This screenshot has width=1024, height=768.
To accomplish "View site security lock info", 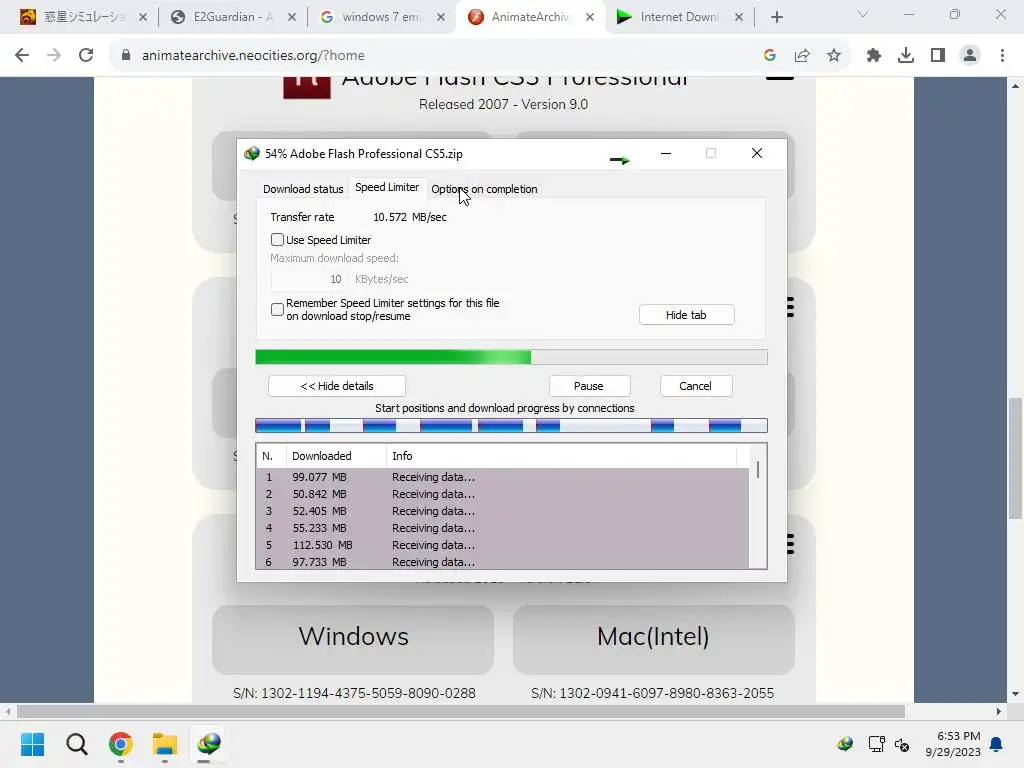I will pyautogui.click(x=126, y=56).
